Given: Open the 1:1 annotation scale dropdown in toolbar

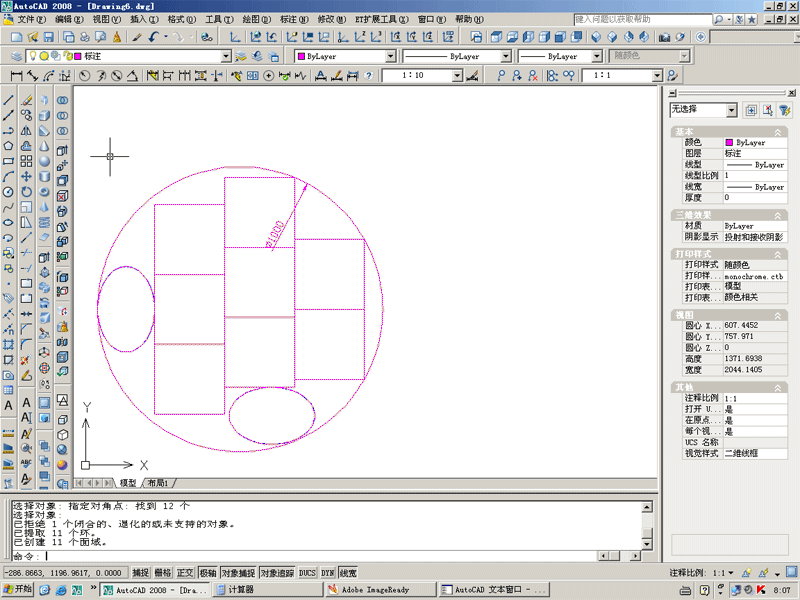Looking at the screenshot, I should point(657,76).
